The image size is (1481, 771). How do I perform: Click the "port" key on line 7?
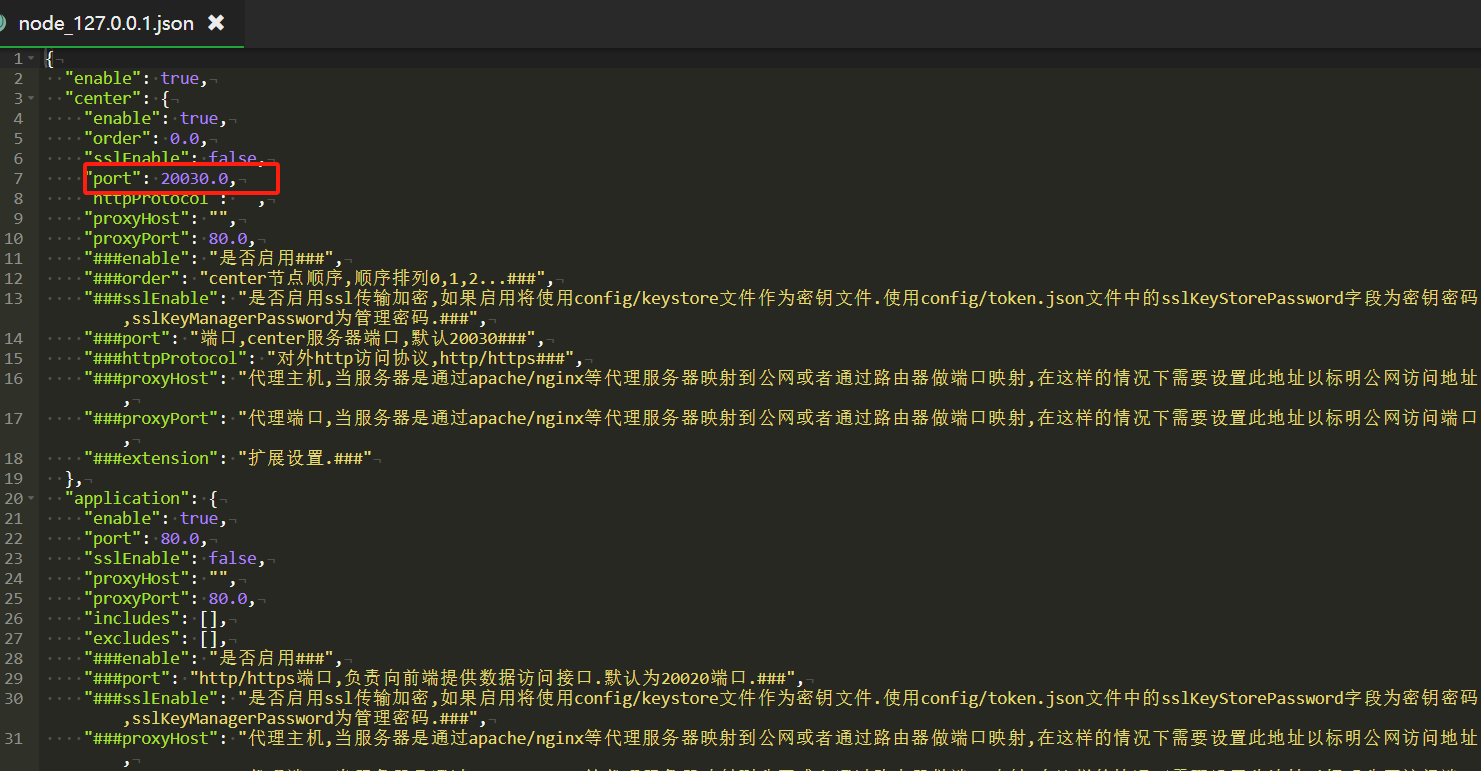click(113, 178)
